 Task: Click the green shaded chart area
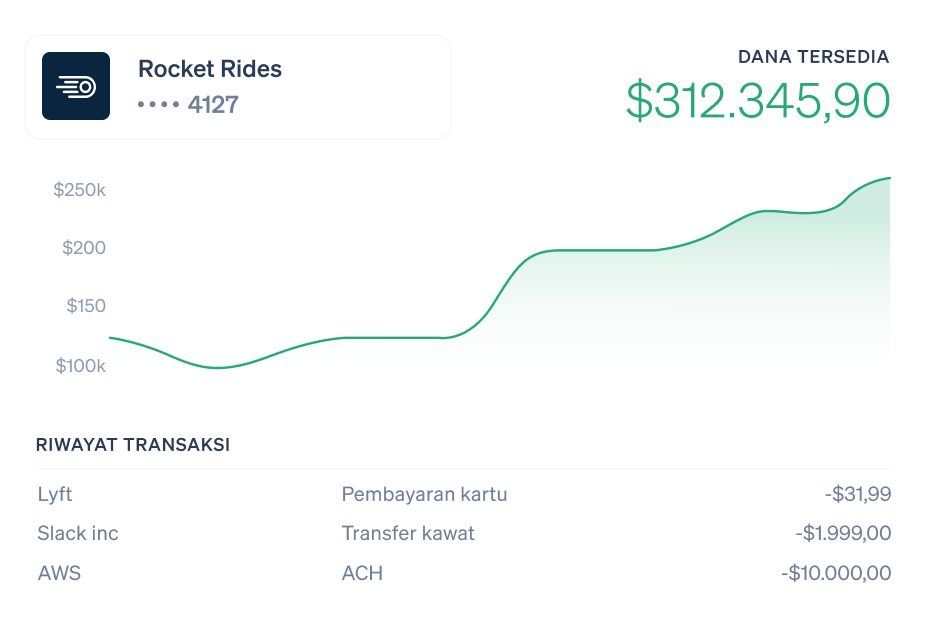click(689, 300)
